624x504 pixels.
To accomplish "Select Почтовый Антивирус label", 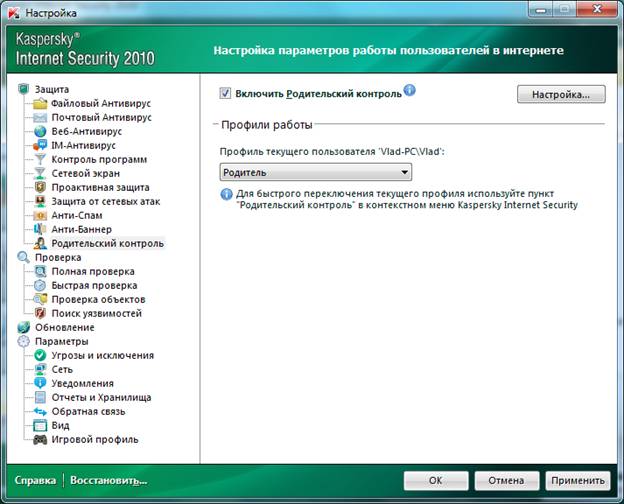I will [101, 117].
